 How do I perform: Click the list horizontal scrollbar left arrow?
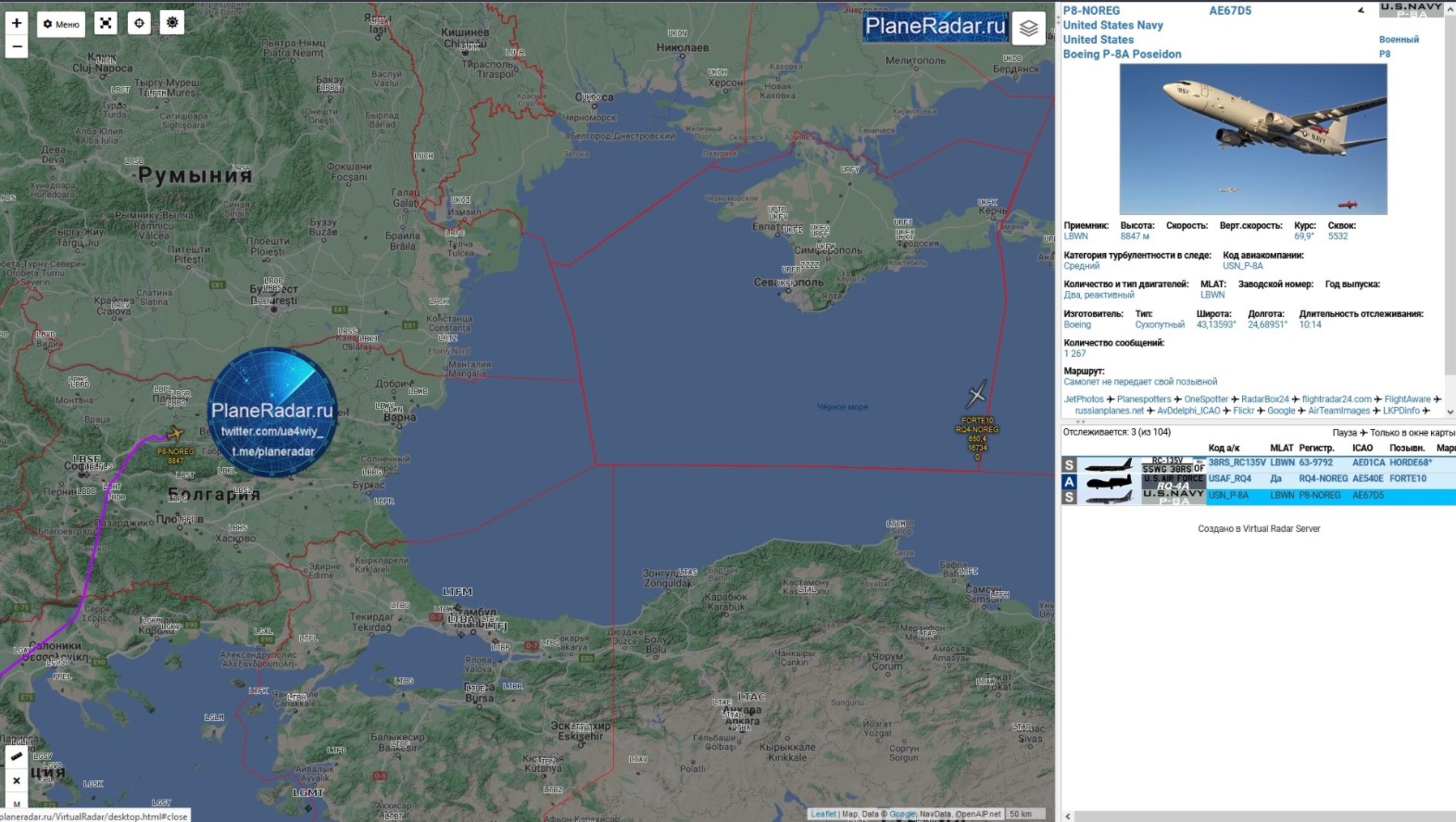pyautogui.click(x=1068, y=816)
